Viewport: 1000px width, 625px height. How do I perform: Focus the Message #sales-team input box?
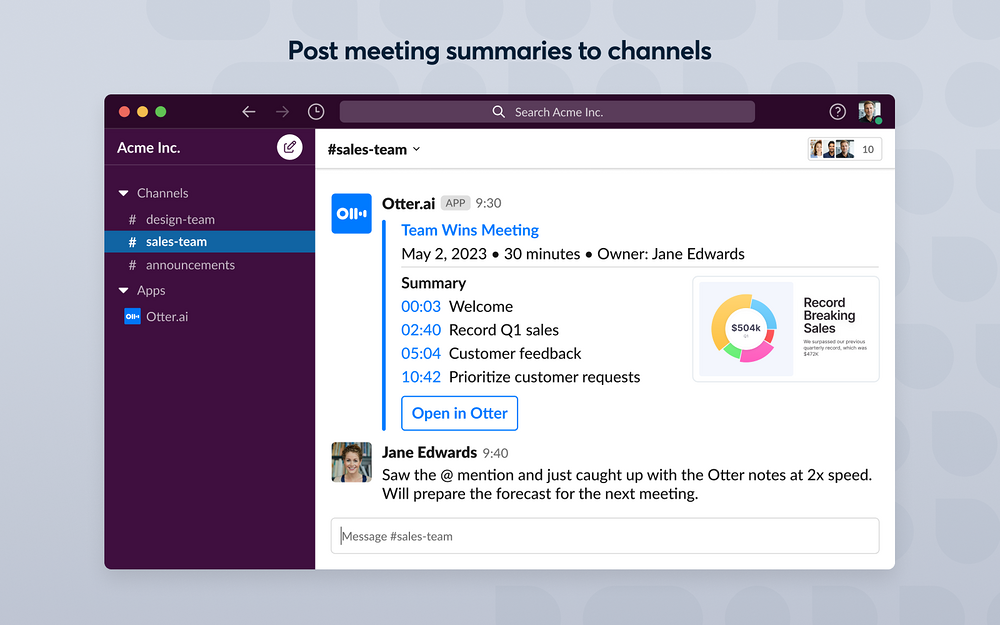(605, 536)
